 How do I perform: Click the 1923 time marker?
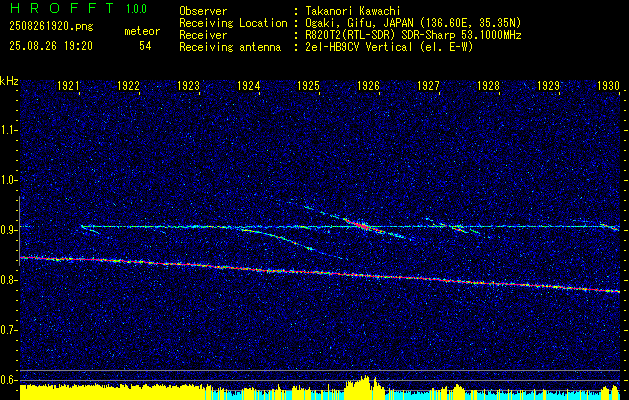pyautogui.click(x=188, y=85)
